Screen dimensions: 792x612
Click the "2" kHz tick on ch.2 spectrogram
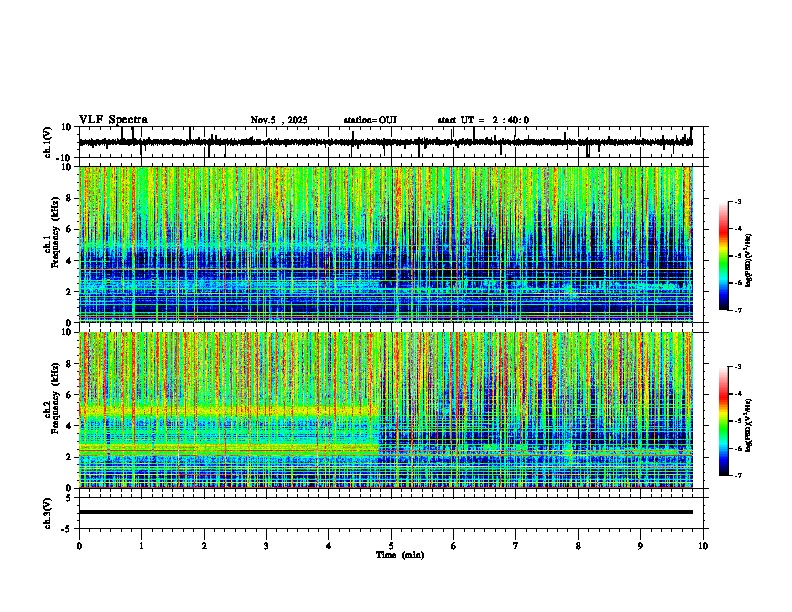click(71, 457)
